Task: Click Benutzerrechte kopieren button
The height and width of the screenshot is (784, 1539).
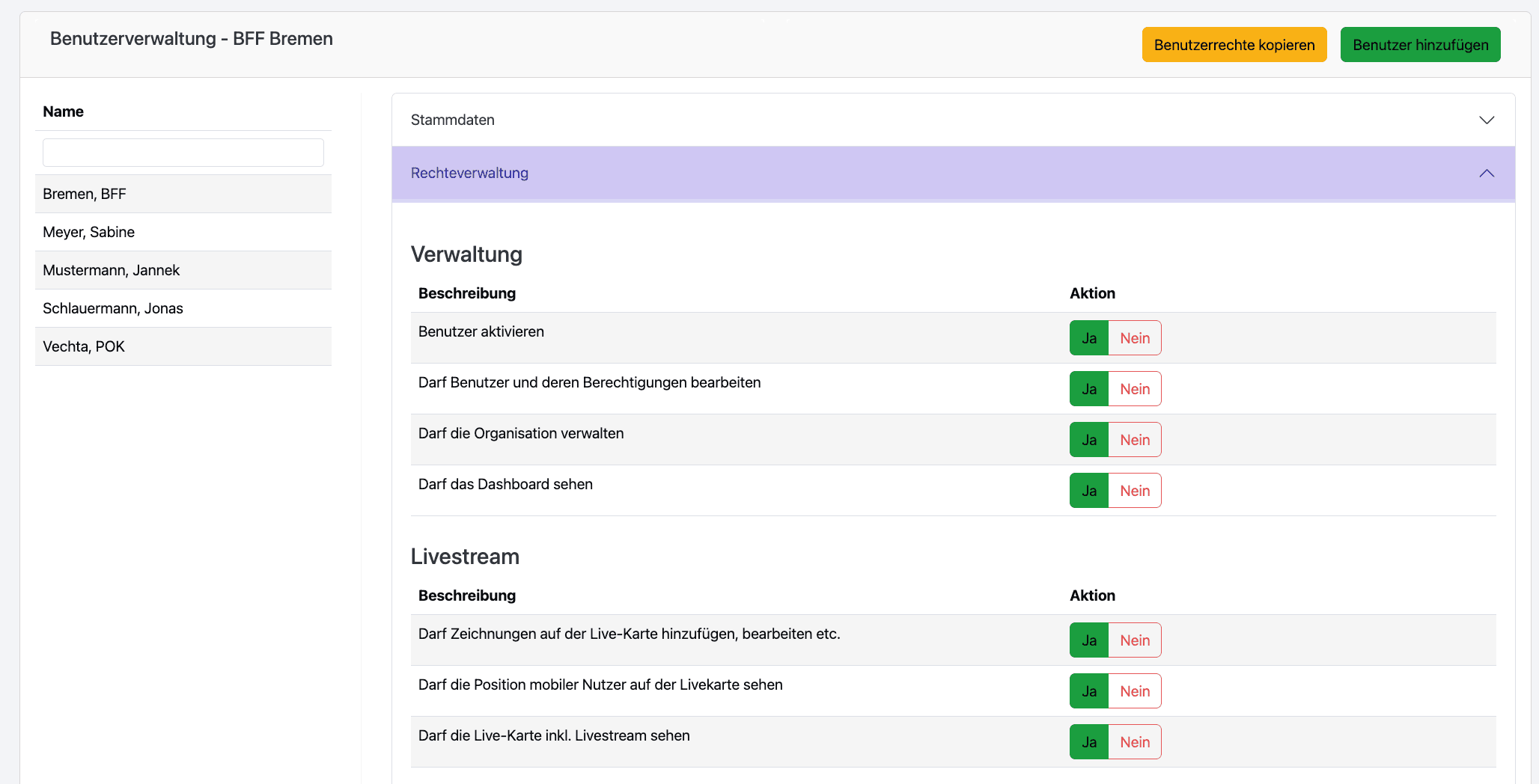Action: point(1234,45)
